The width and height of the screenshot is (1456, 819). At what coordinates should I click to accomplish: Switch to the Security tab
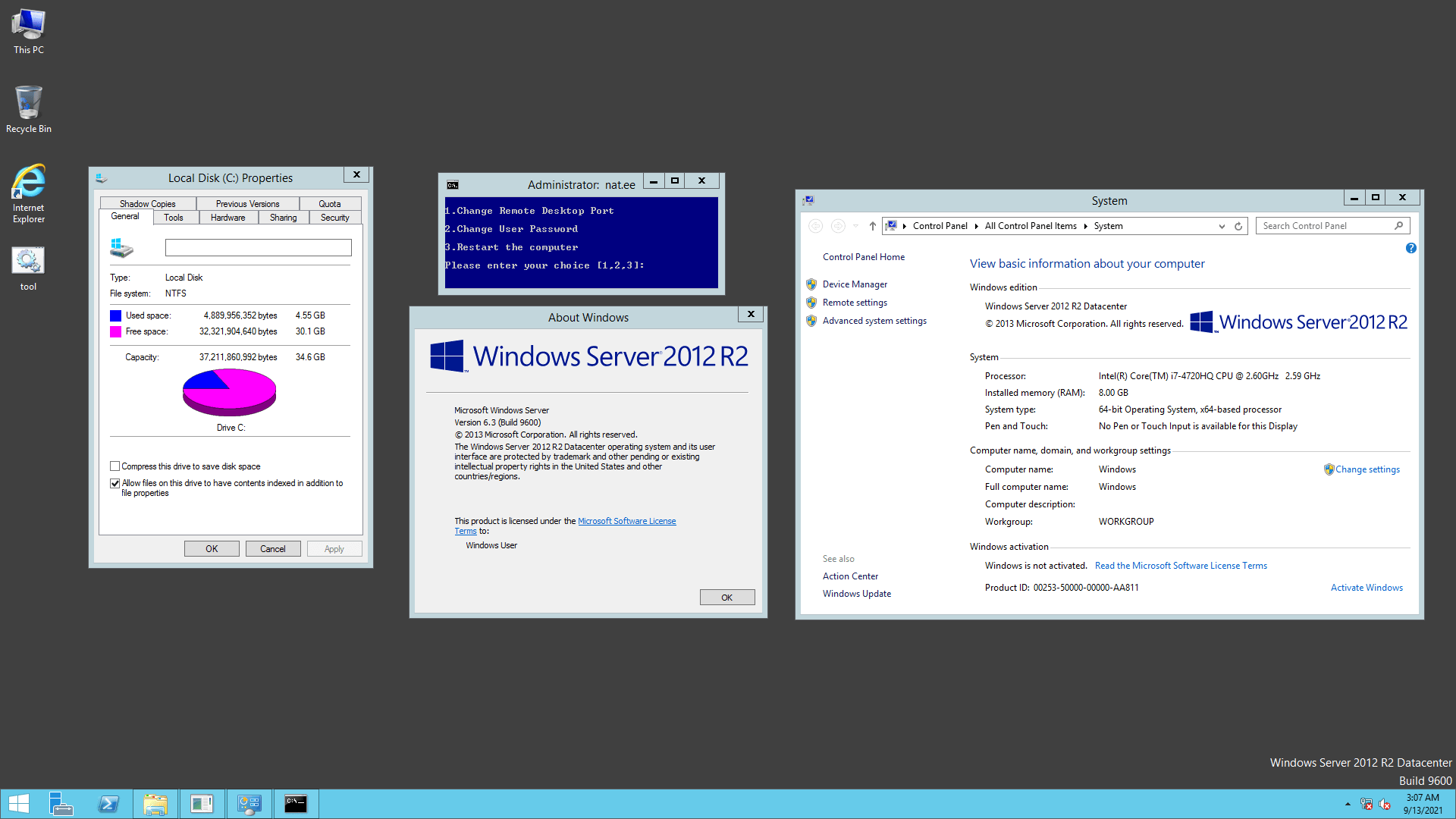click(x=334, y=218)
